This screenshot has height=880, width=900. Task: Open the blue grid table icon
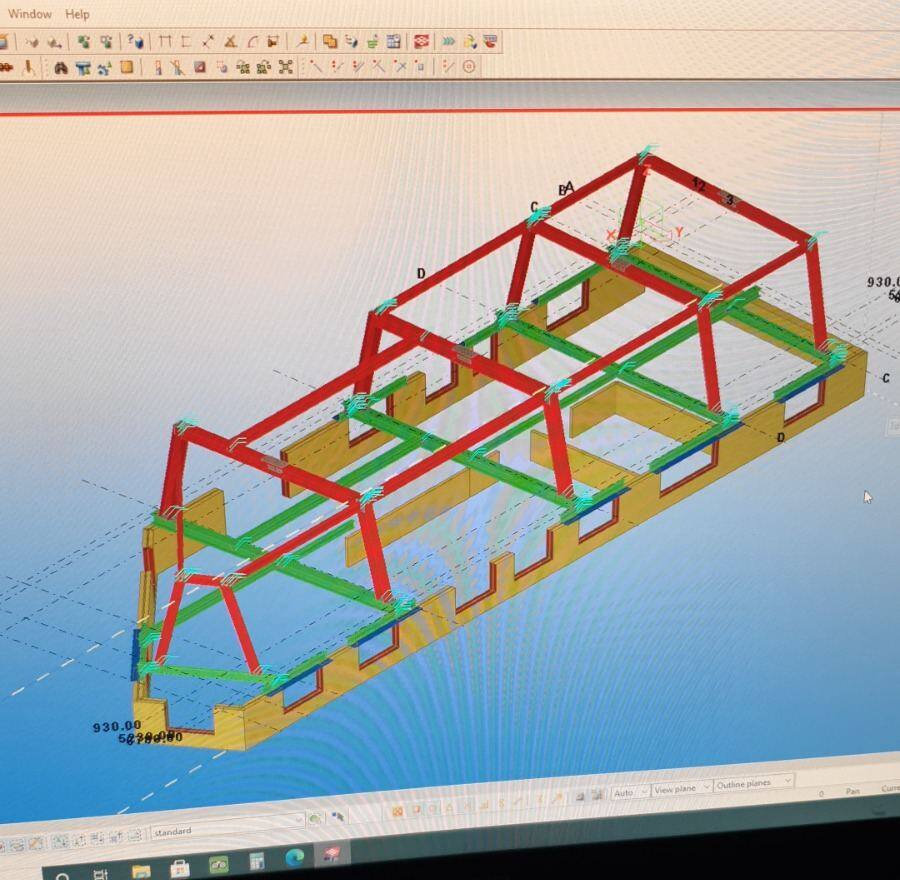(394, 41)
